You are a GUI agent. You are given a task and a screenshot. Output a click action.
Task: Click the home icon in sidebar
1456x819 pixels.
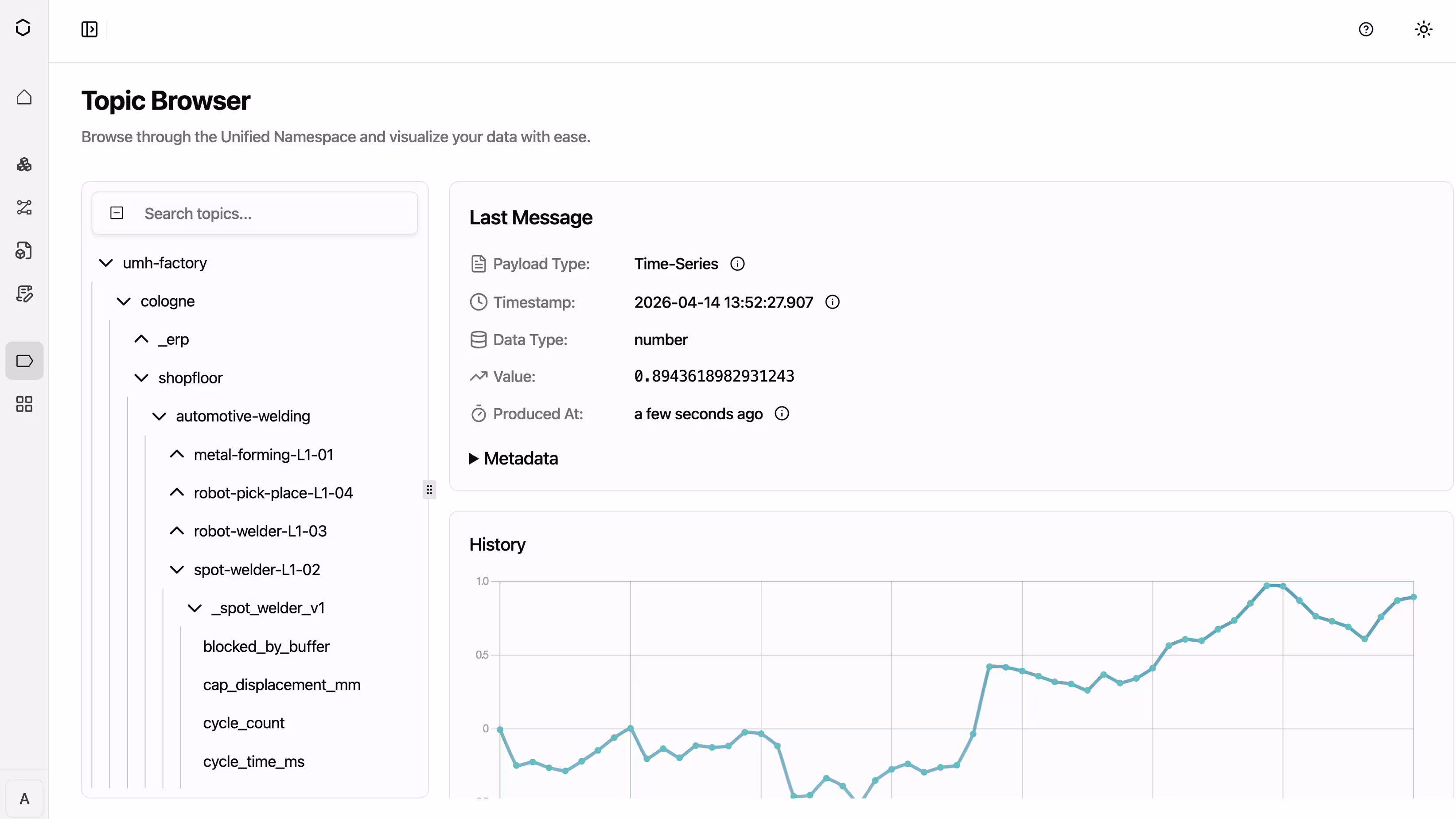[24, 97]
